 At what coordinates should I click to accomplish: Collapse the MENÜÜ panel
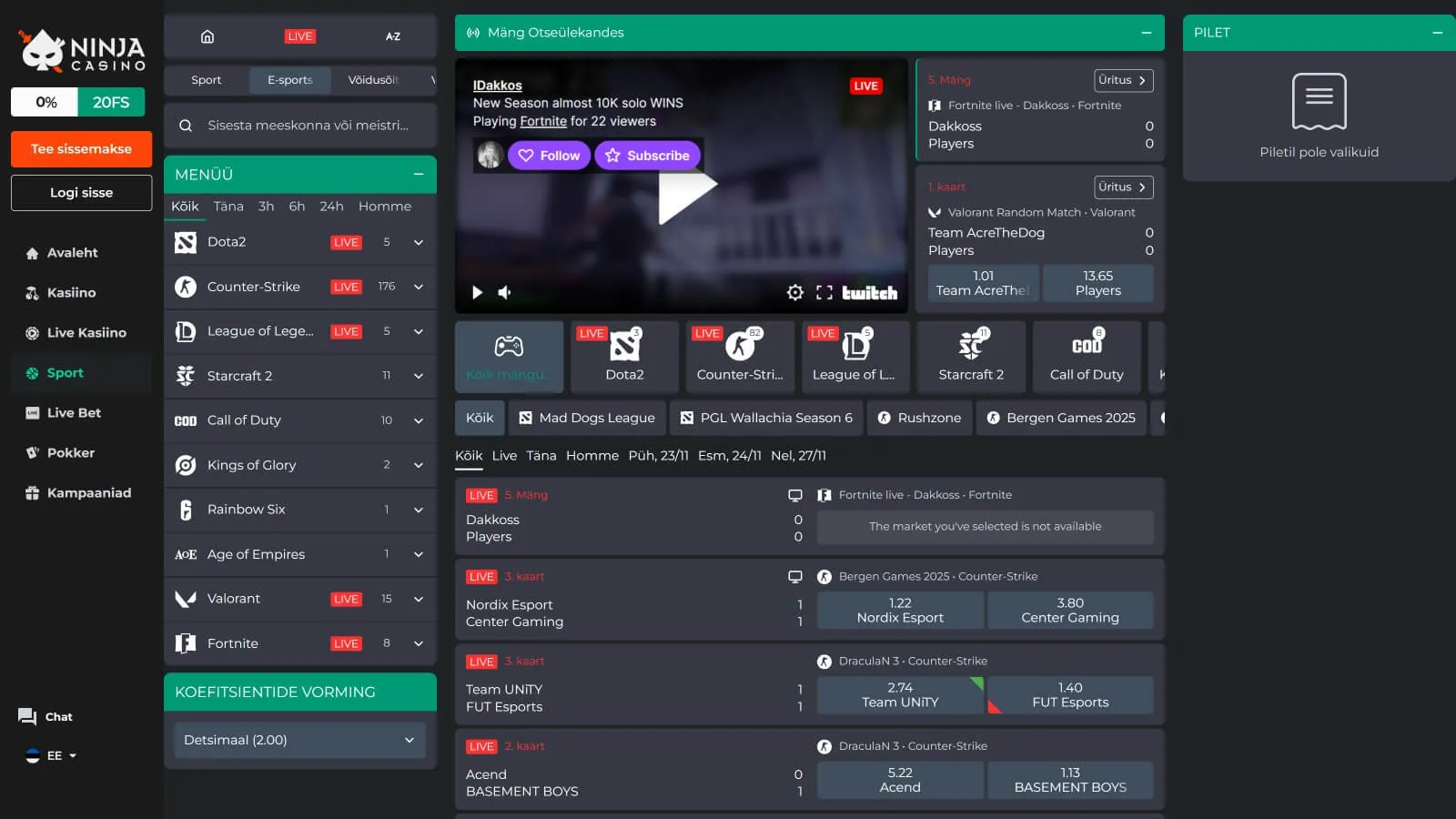[419, 174]
